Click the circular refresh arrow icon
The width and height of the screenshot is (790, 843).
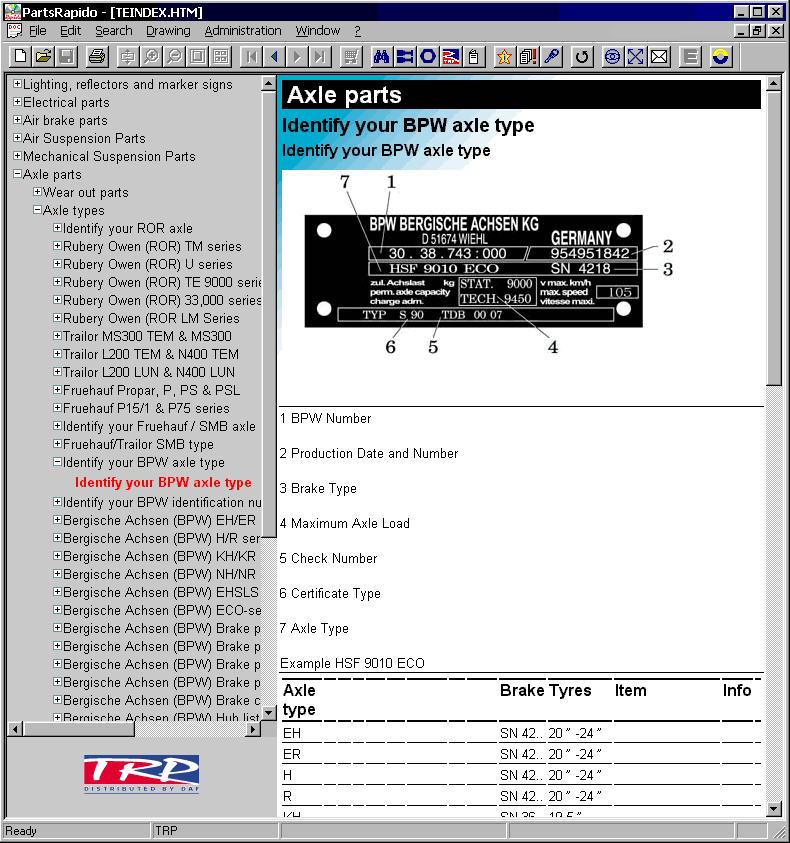[581, 56]
